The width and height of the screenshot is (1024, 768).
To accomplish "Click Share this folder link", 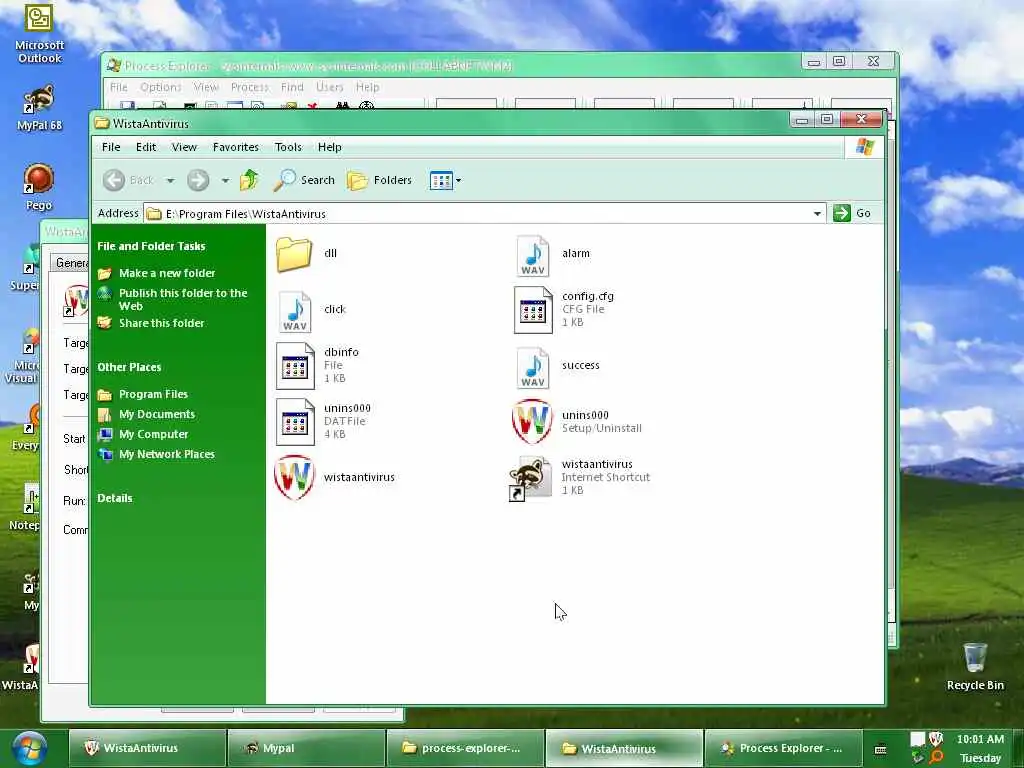I will 161,323.
